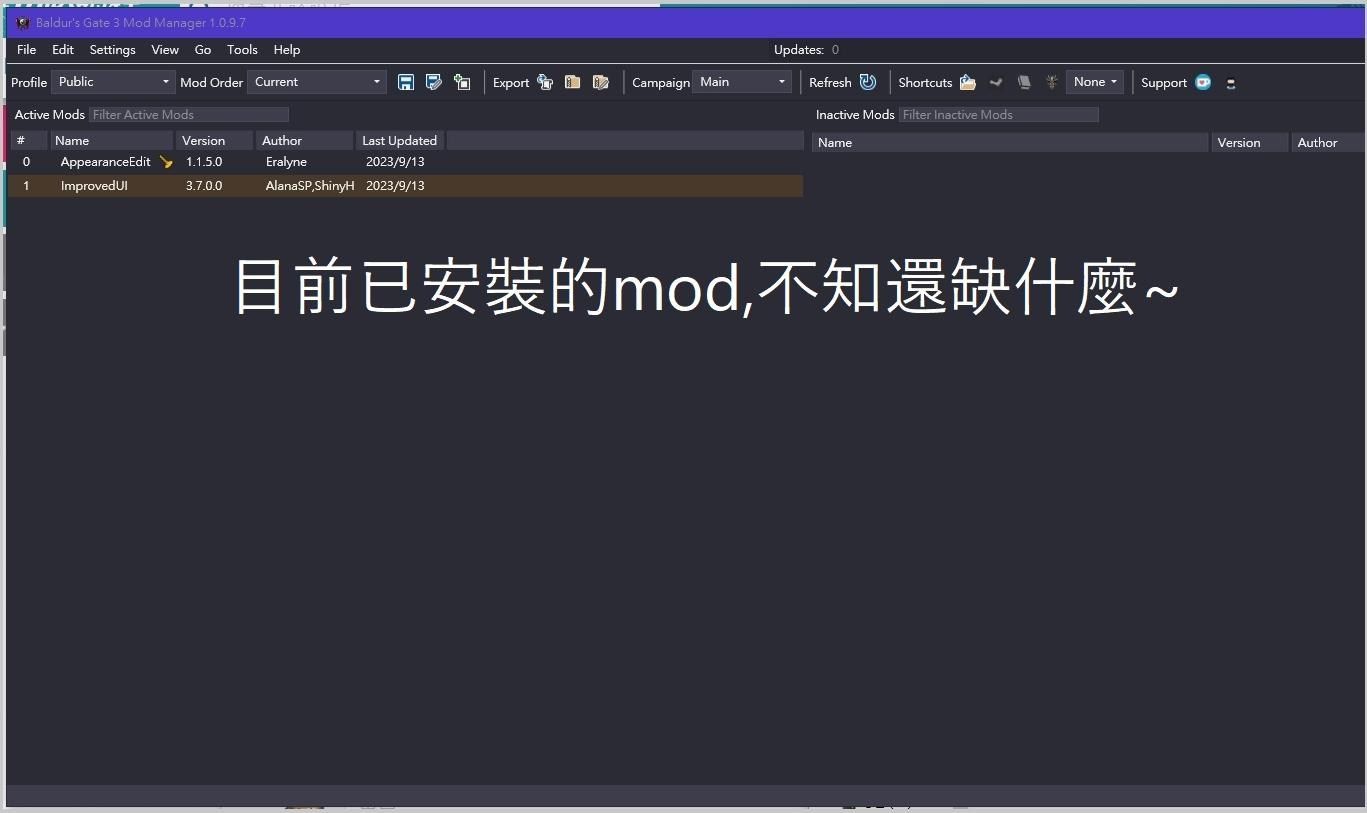Image resolution: width=1367 pixels, height=813 pixels.
Task: Sort active mods by # column
Action: pyautogui.click(x=29, y=141)
